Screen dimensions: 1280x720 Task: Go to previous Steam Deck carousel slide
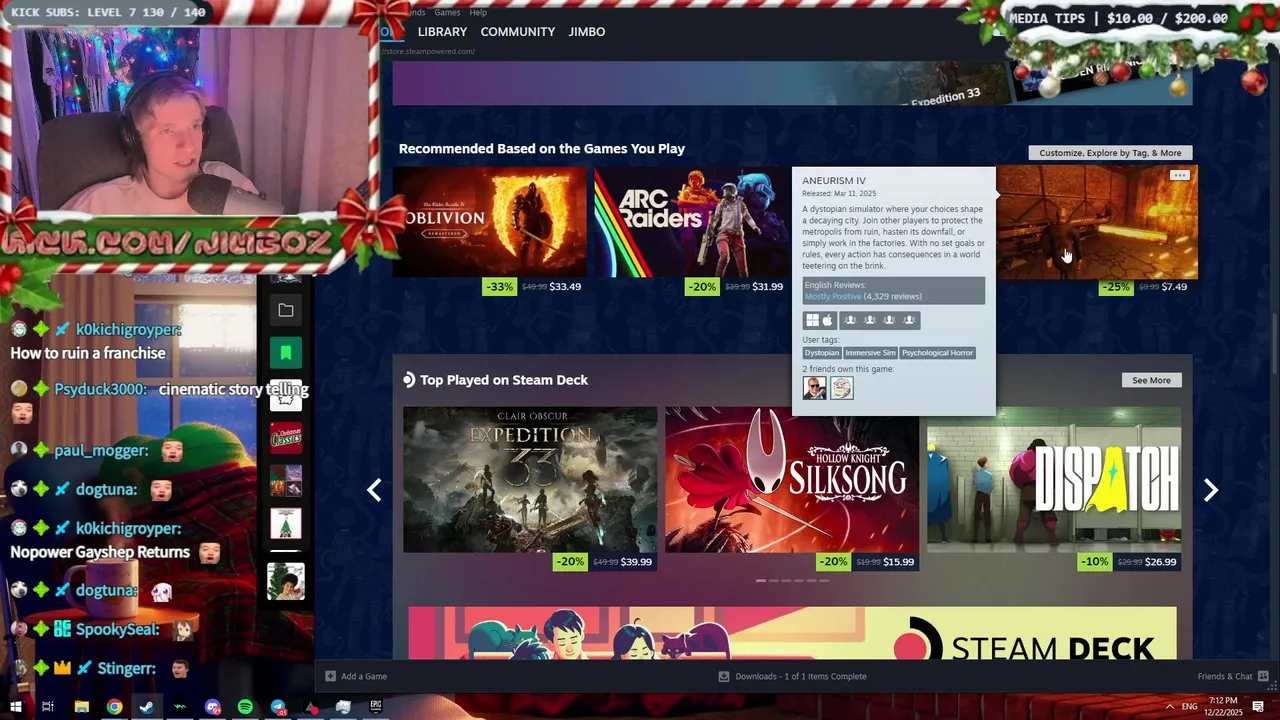tap(374, 490)
